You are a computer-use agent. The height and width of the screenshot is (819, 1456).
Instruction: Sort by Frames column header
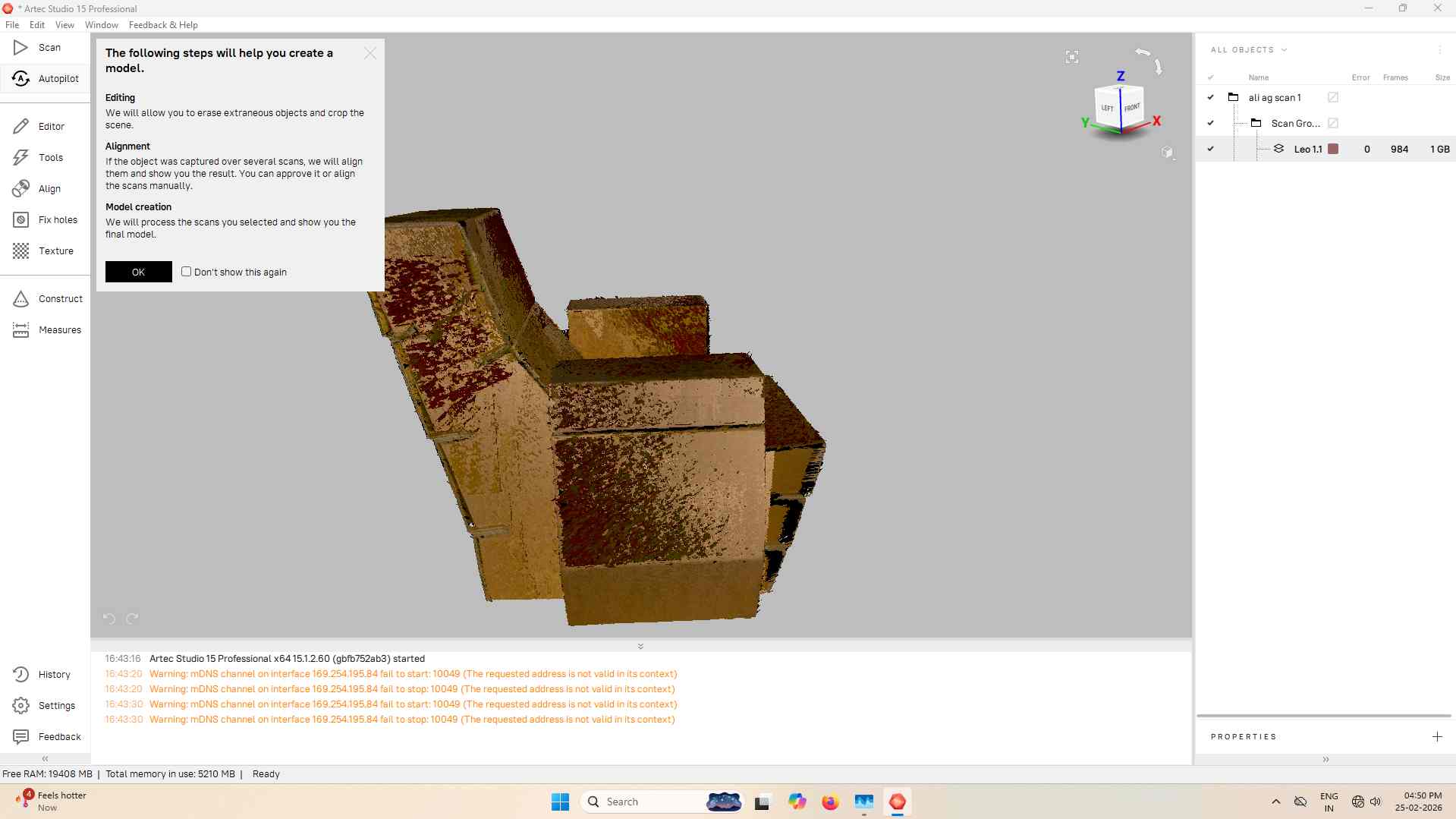click(x=1395, y=77)
